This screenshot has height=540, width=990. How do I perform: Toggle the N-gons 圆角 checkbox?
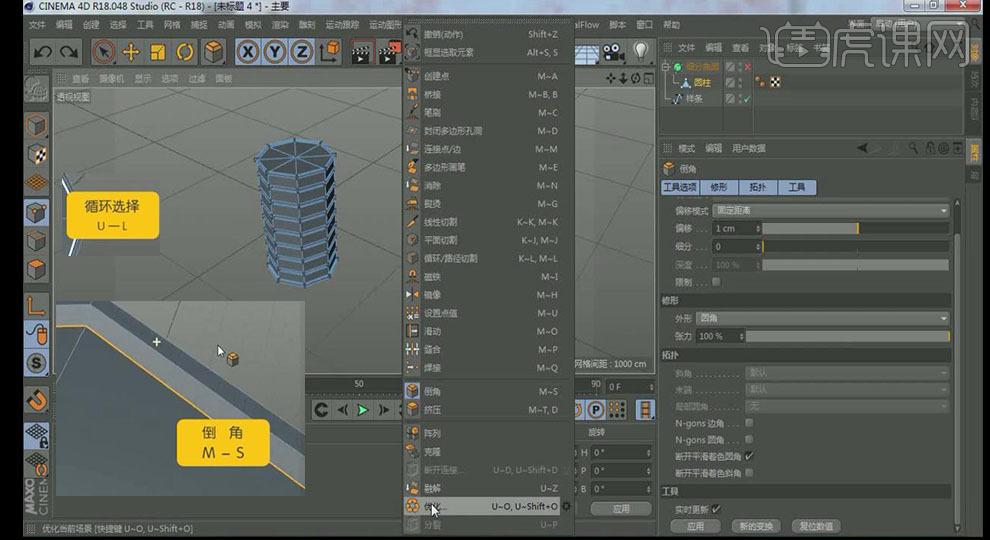[x=749, y=439]
